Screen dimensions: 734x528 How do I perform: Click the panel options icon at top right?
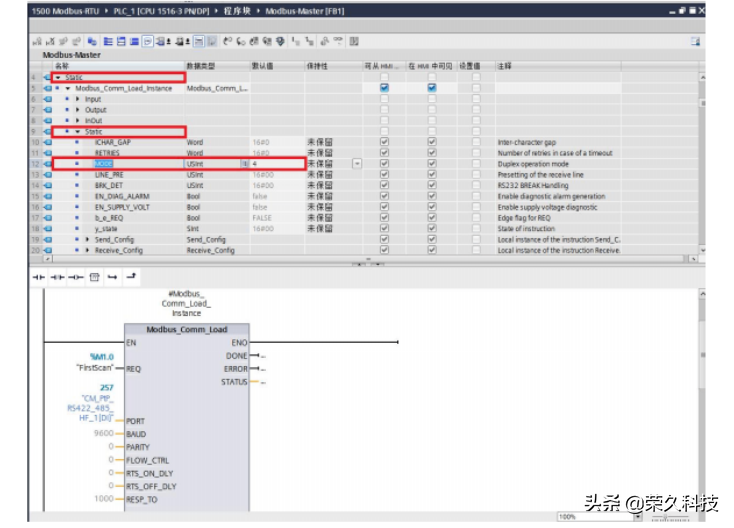coord(695,41)
